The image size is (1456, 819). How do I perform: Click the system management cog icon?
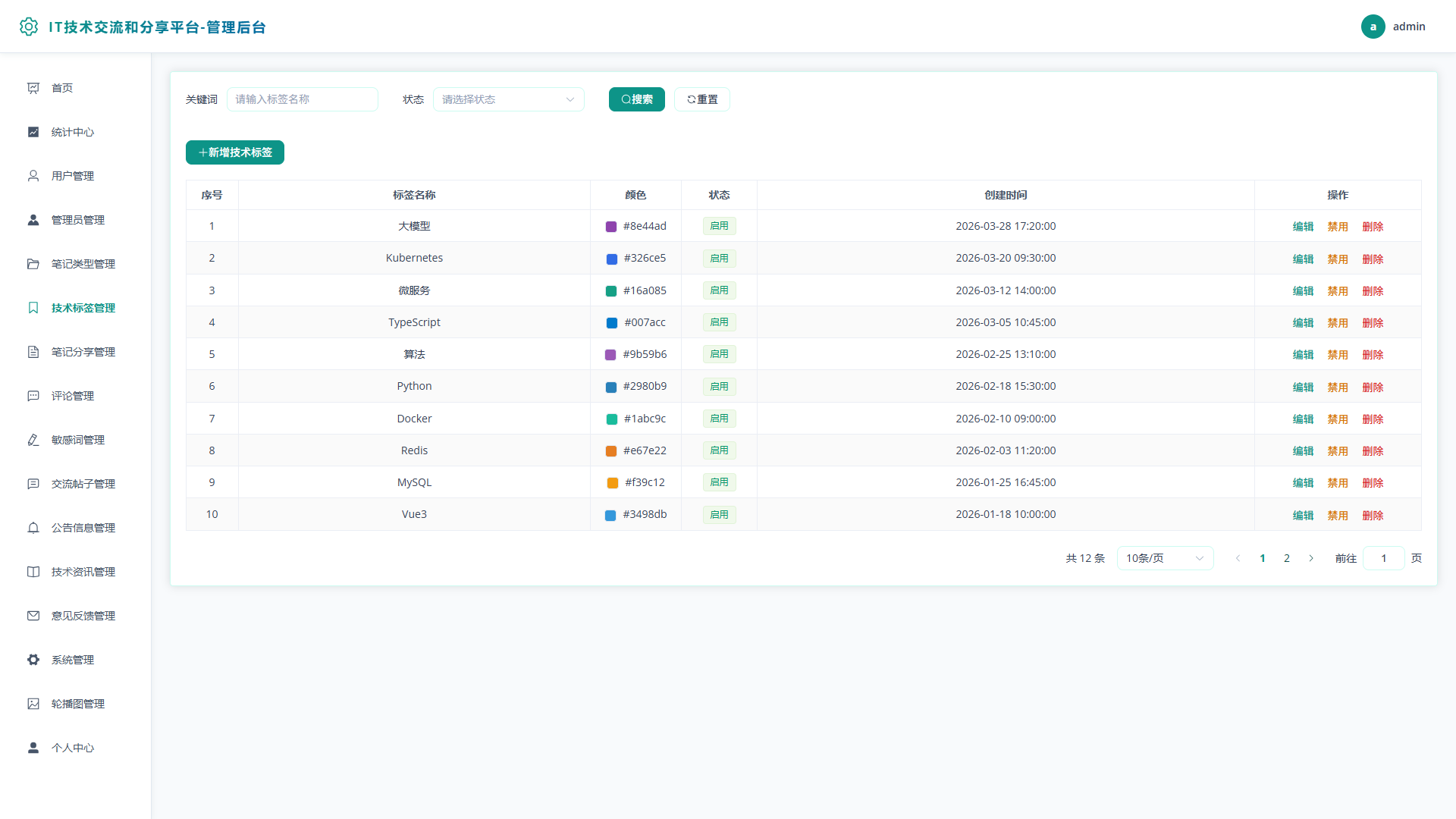(x=33, y=660)
